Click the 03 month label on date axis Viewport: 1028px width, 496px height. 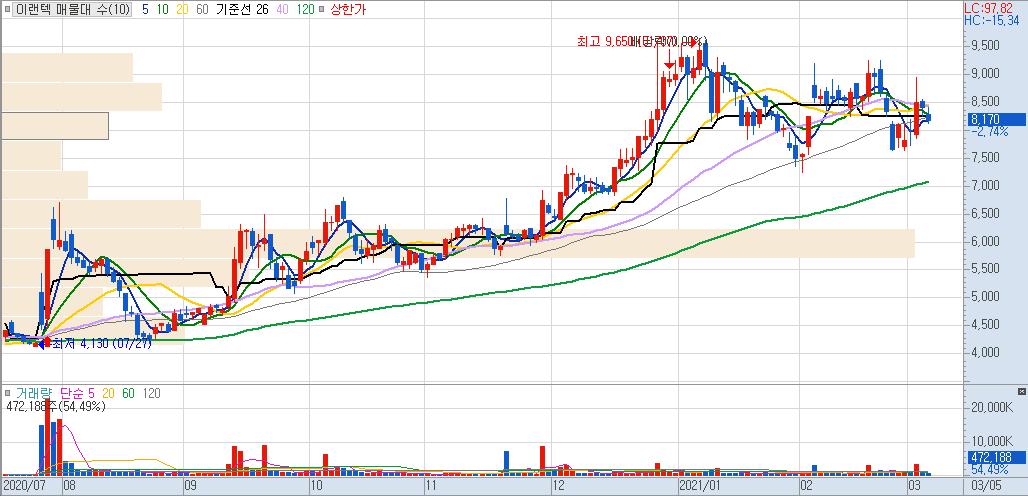pyautogui.click(x=913, y=487)
